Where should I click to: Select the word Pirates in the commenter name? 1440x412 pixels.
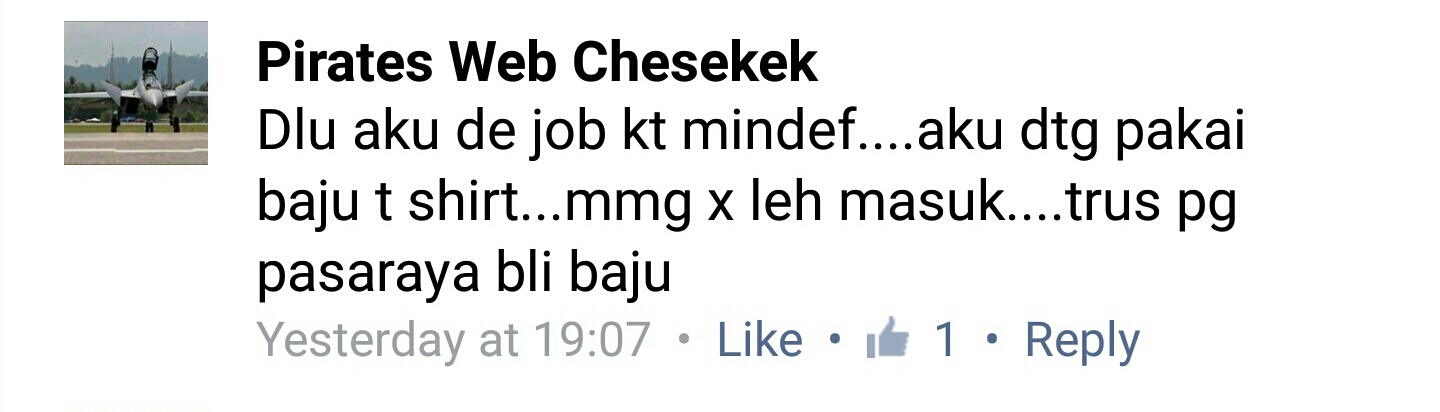coord(346,64)
